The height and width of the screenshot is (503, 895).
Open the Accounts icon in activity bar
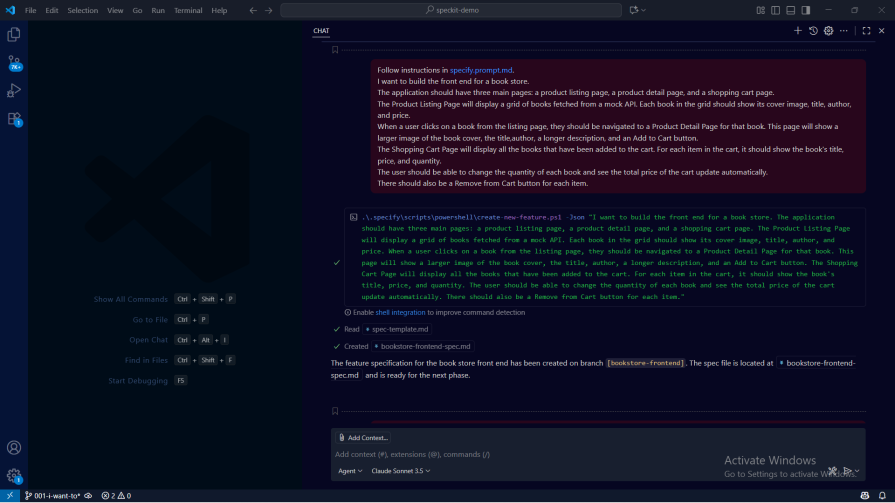pyautogui.click(x=14, y=448)
